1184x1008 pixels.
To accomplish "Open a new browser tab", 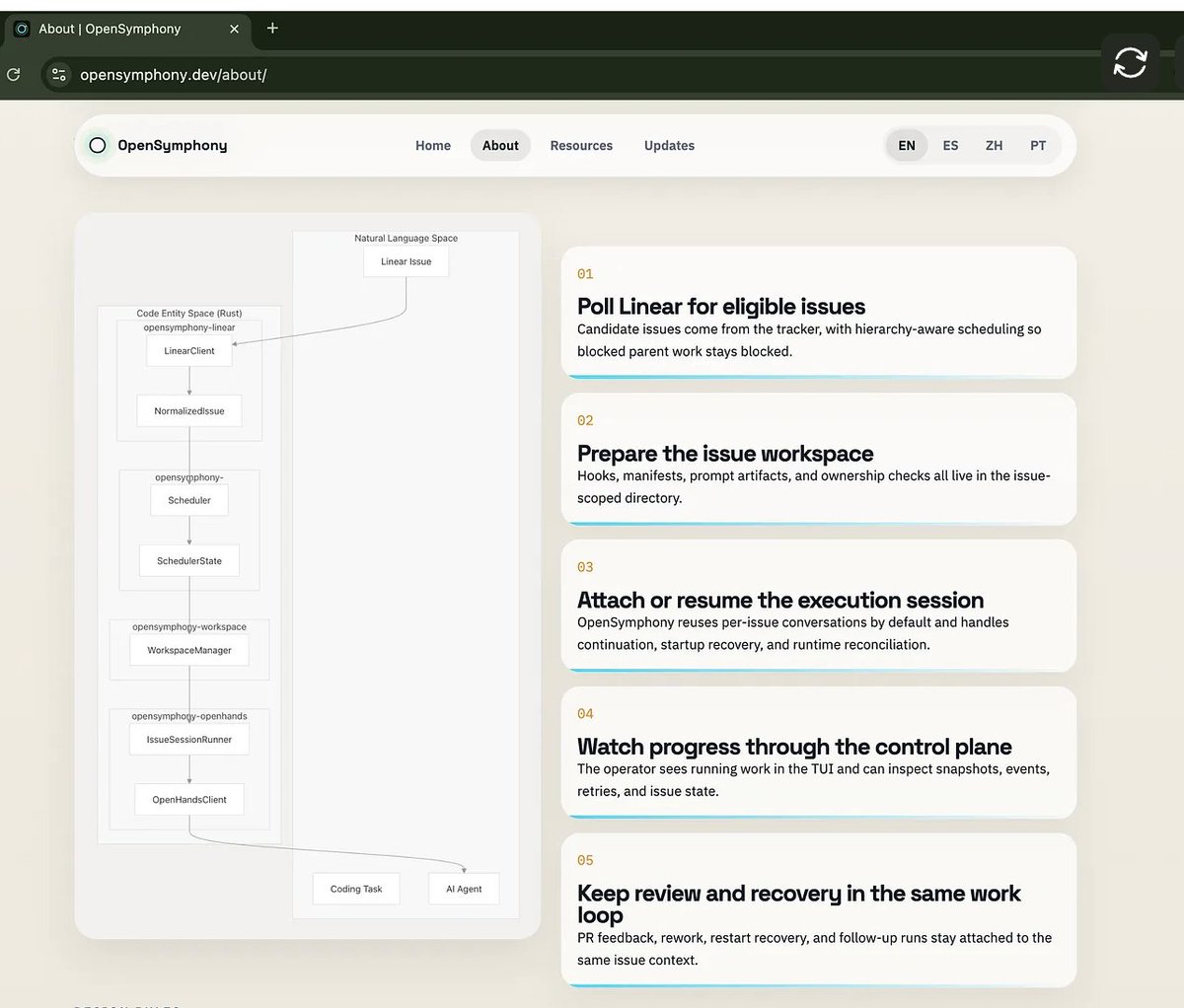I will click(272, 28).
